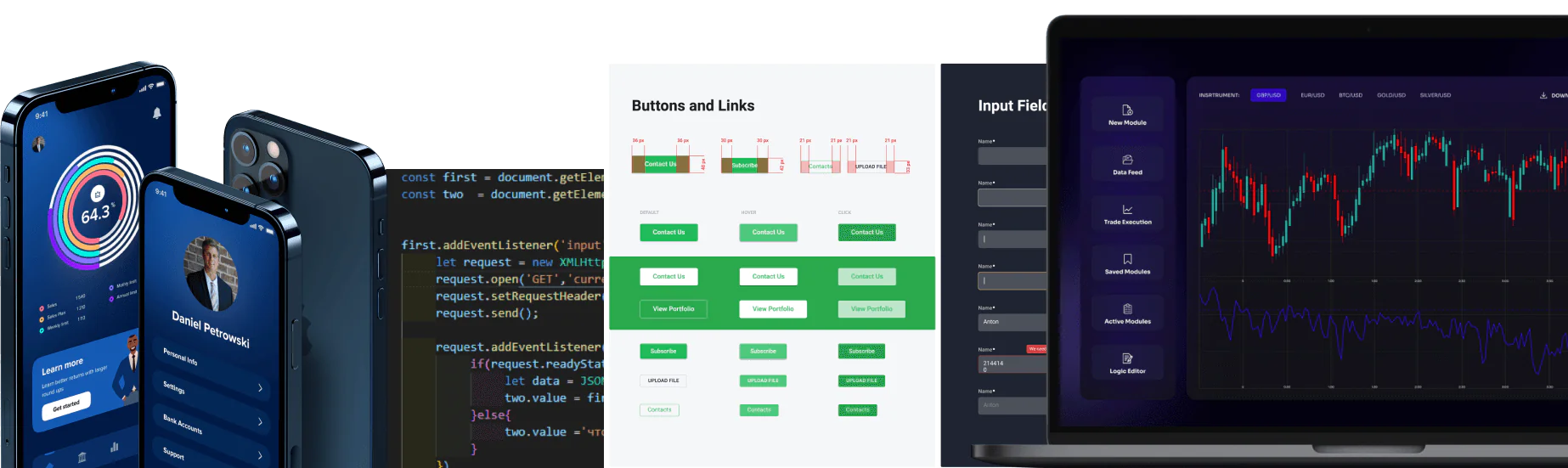Click the Name field containing 214414
1568x468 pixels.
tap(1012, 366)
